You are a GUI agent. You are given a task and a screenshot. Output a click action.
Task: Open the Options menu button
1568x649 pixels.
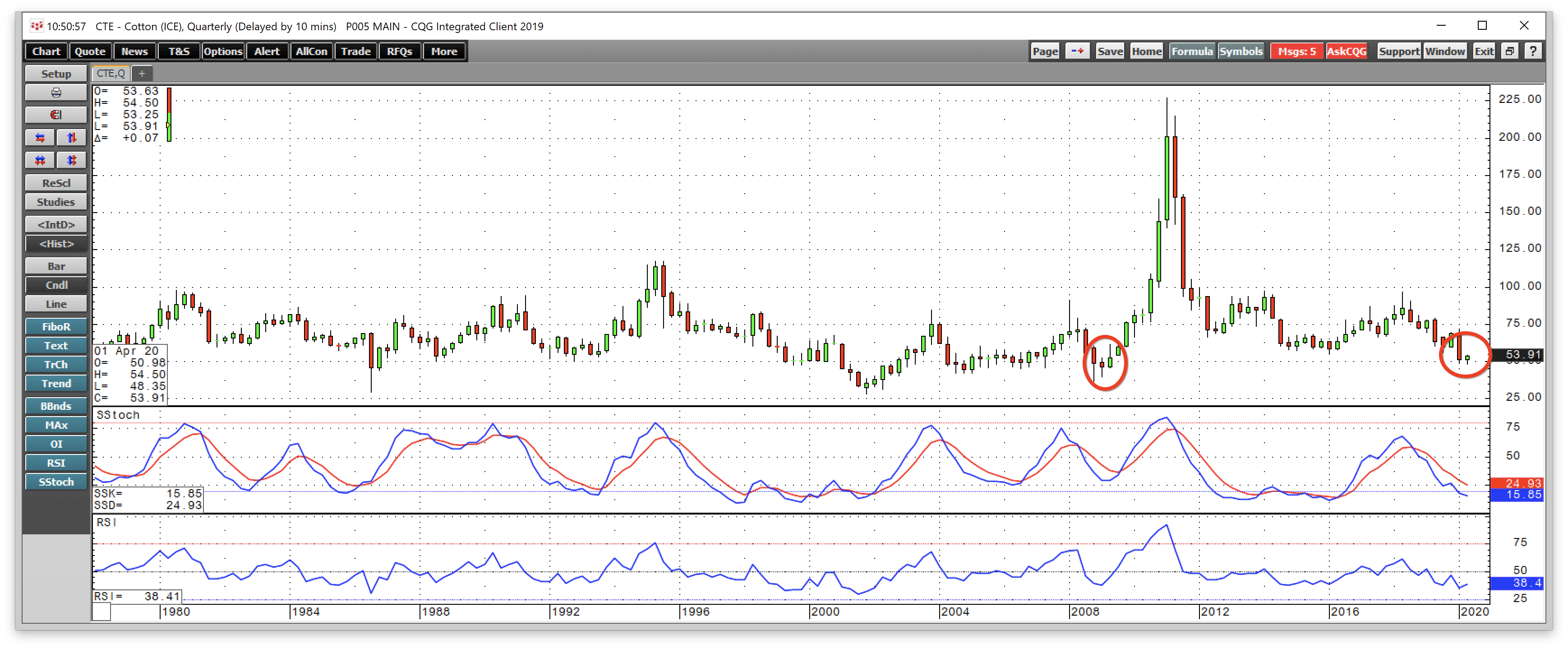click(x=223, y=51)
